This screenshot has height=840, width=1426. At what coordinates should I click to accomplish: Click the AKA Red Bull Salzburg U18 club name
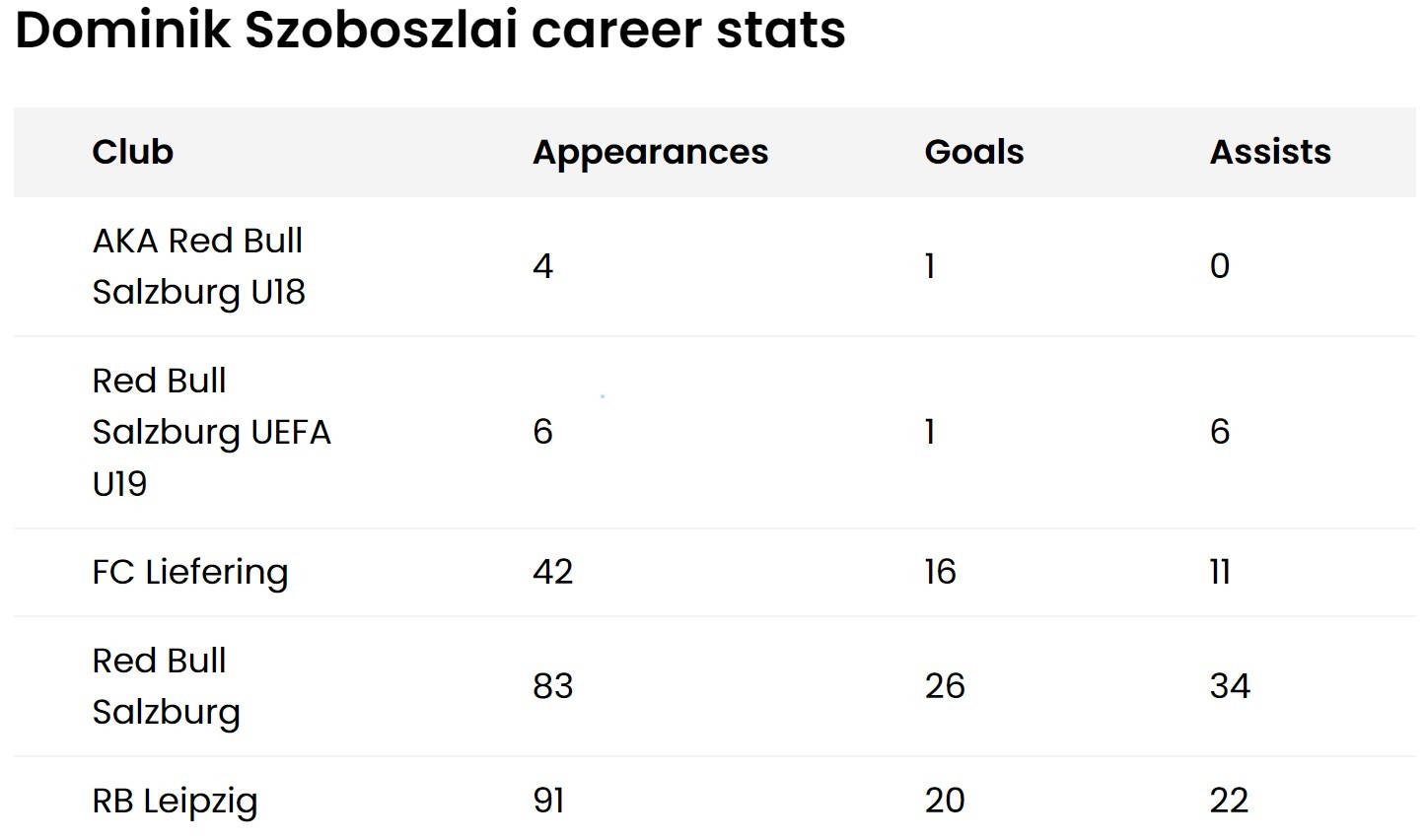(198, 266)
